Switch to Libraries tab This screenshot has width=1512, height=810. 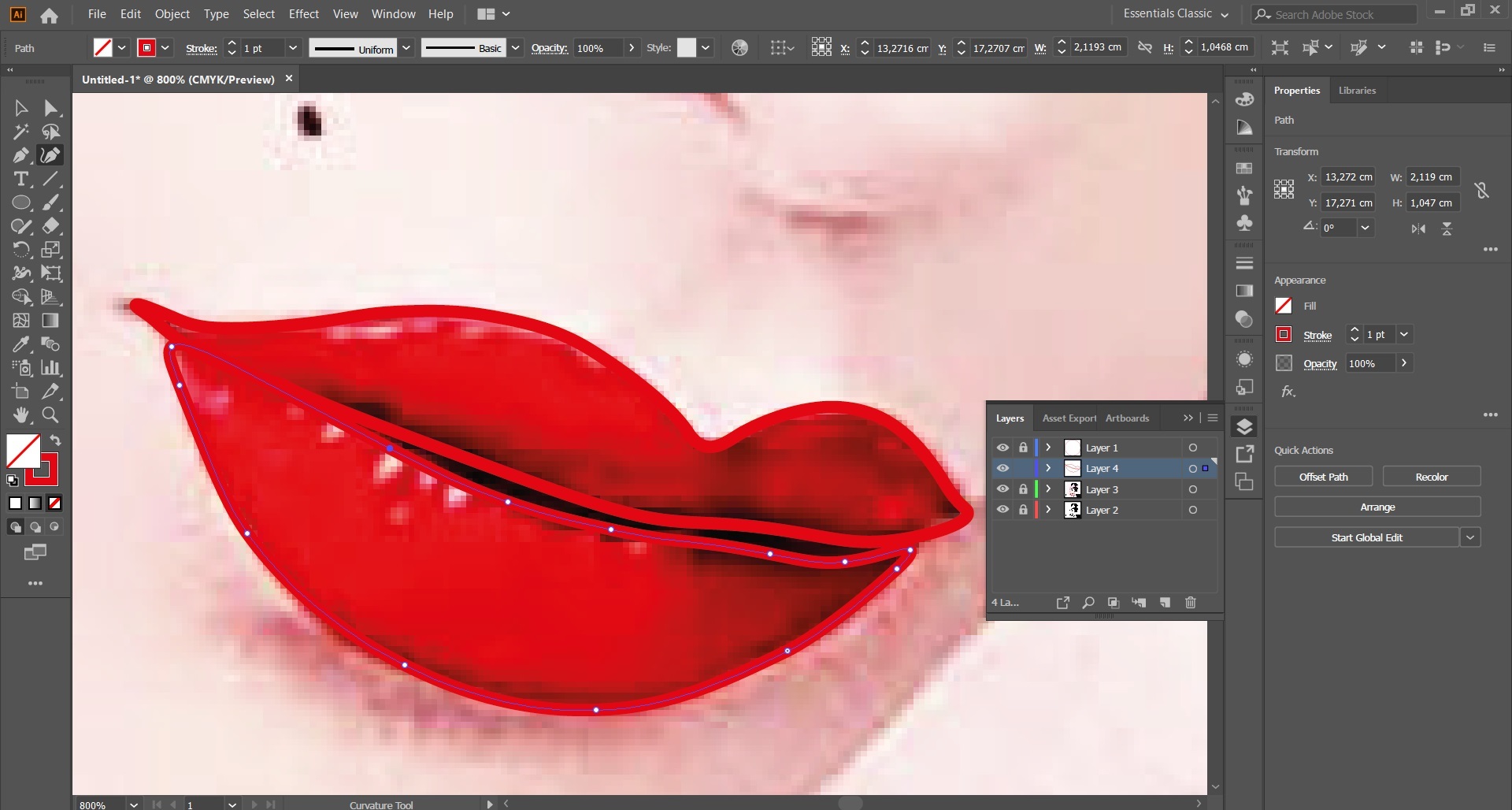point(1357,91)
